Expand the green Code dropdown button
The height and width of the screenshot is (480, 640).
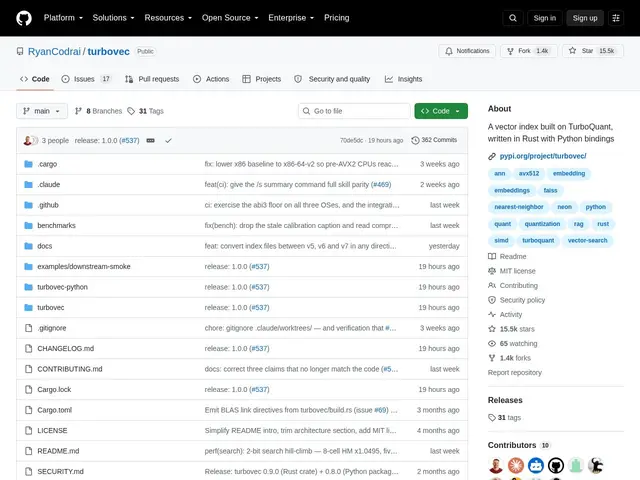(441, 111)
